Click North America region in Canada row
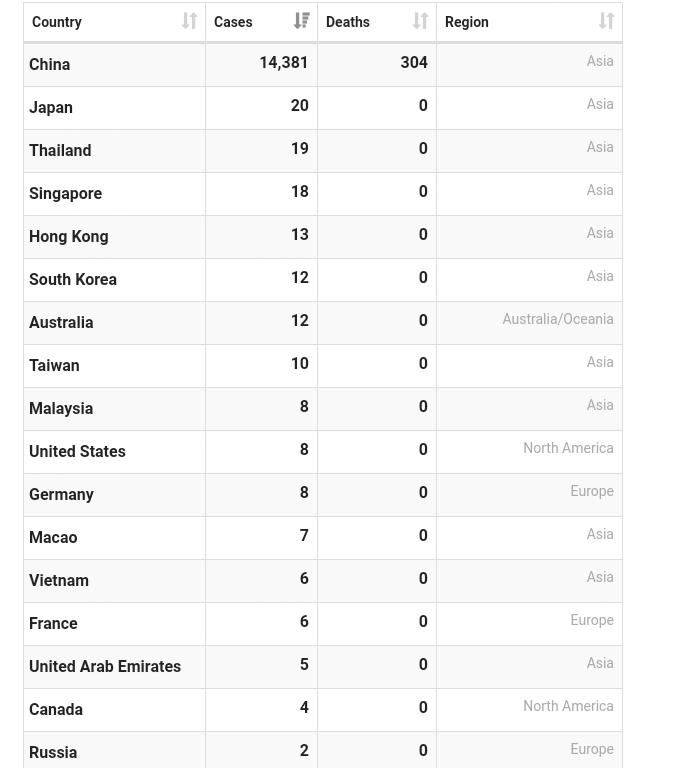The height and width of the screenshot is (768, 683). pos(568,707)
